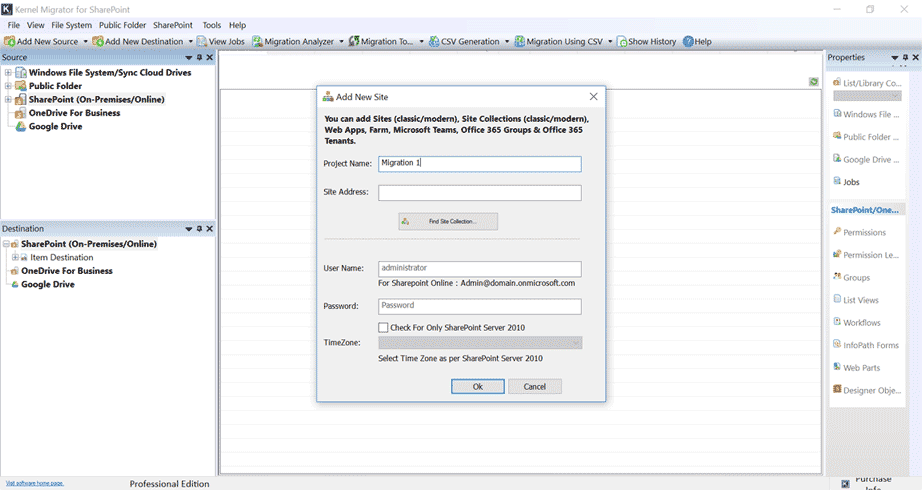Select Google Drive in Source panel
The width and height of the screenshot is (922, 490).
point(55,126)
